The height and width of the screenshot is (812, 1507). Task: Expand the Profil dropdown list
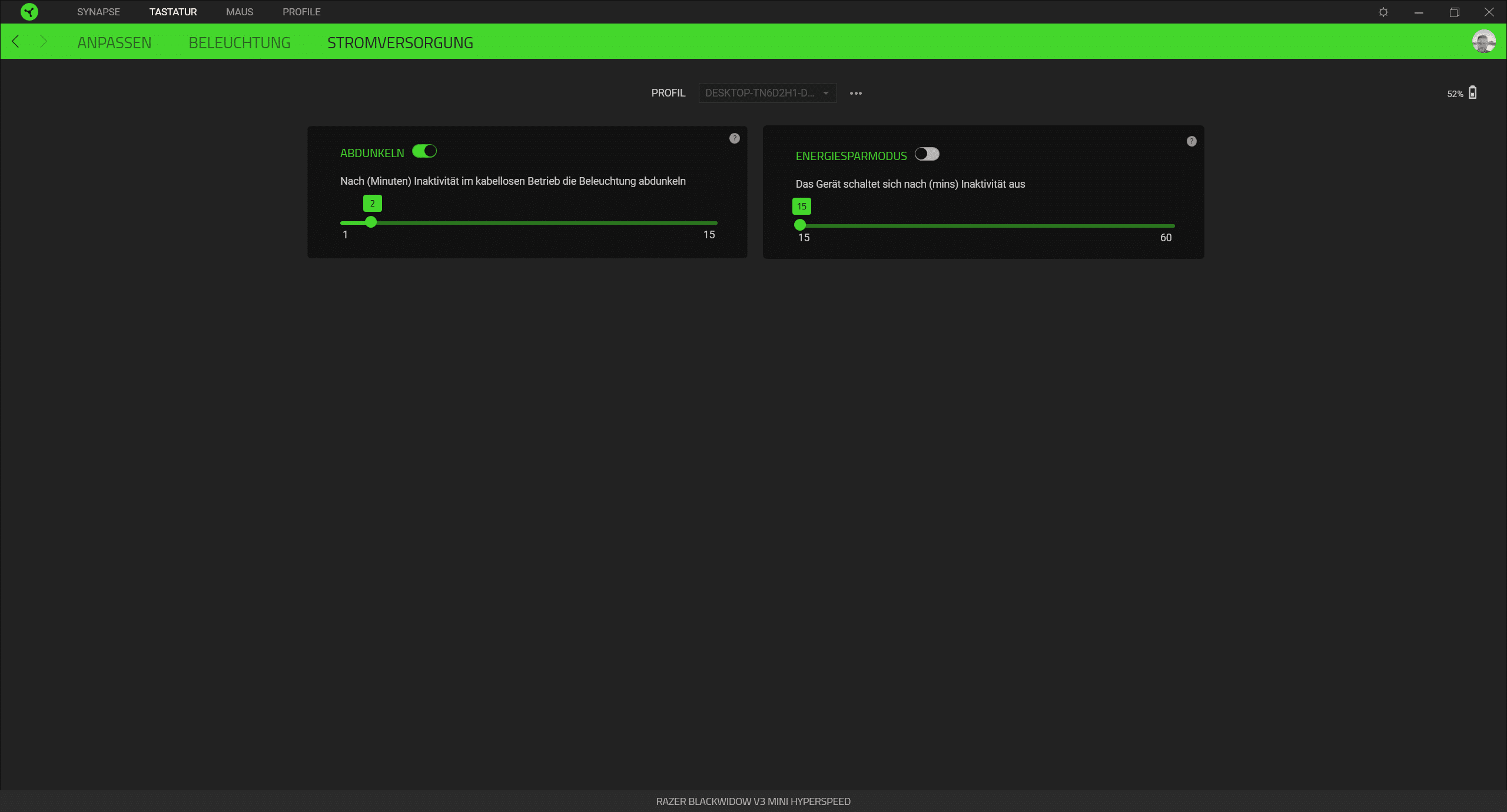click(x=767, y=93)
